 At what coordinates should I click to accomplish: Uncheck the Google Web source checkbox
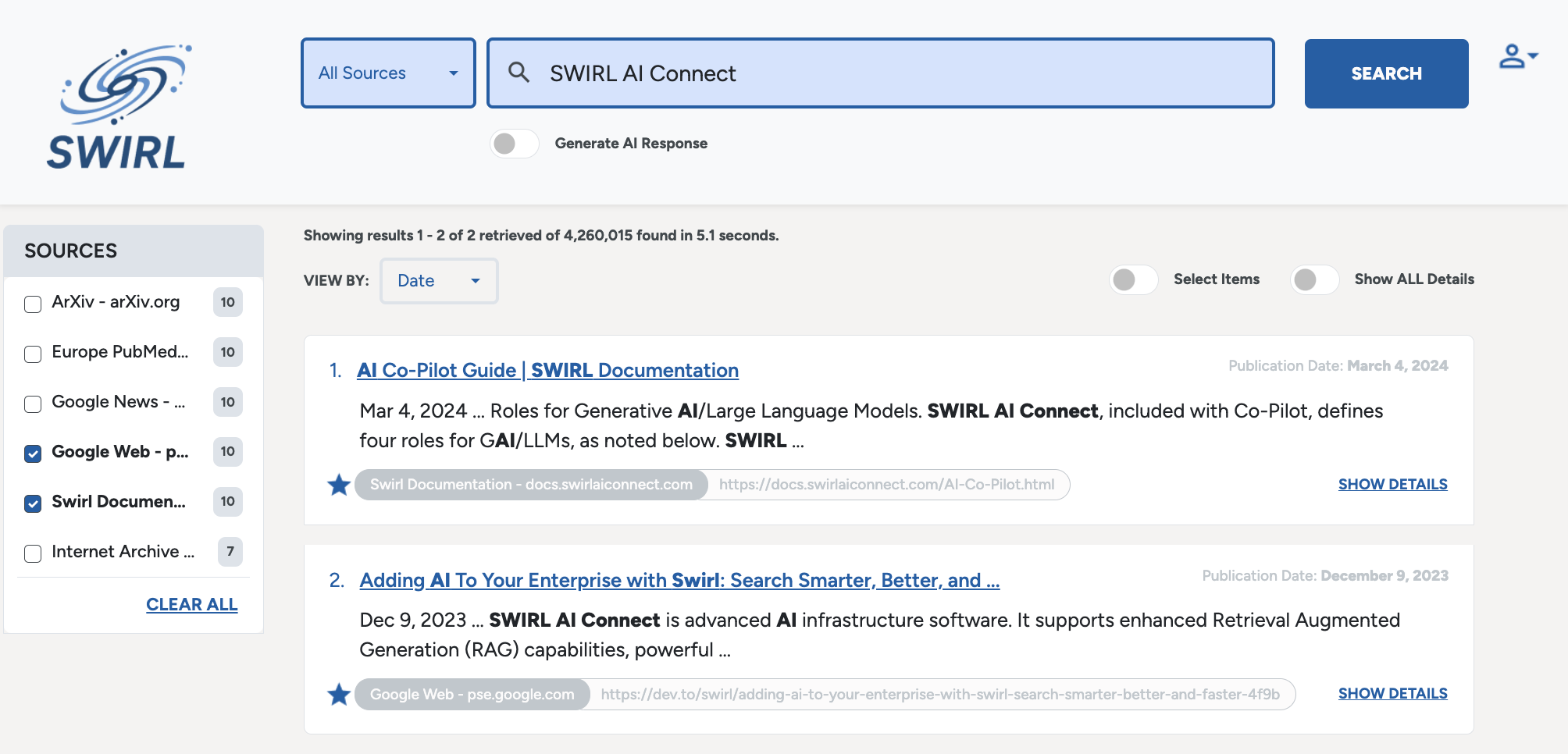pyautogui.click(x=33, y=453)
